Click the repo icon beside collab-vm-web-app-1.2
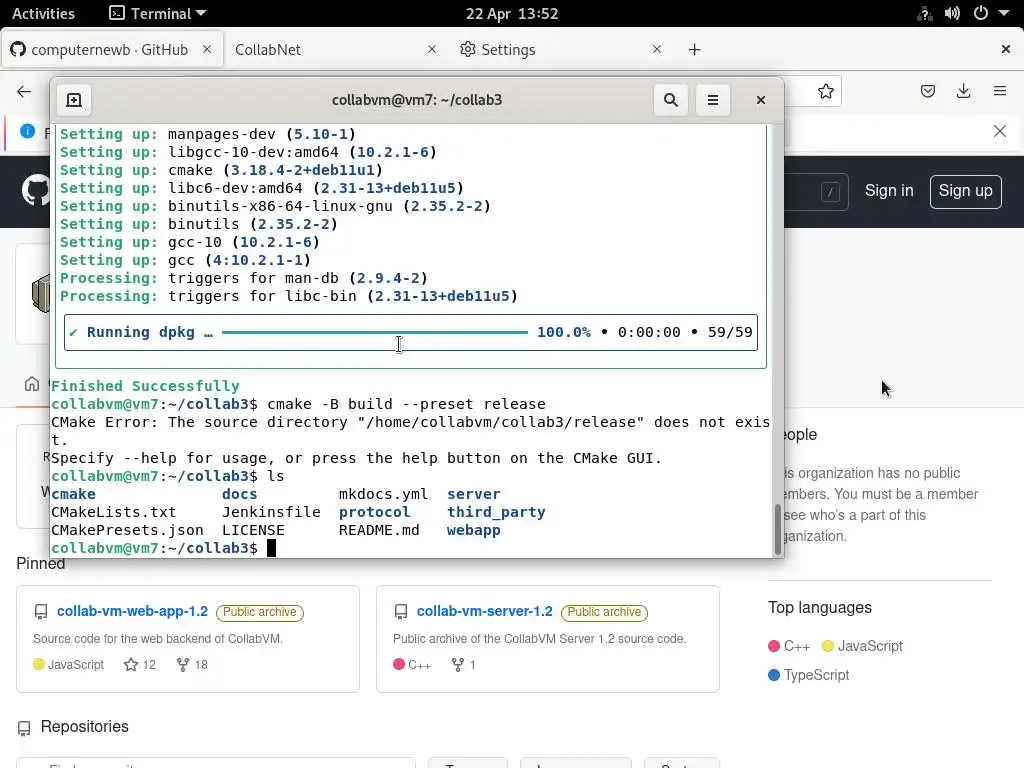This screenshot has width=1024, height=768. 40,612
